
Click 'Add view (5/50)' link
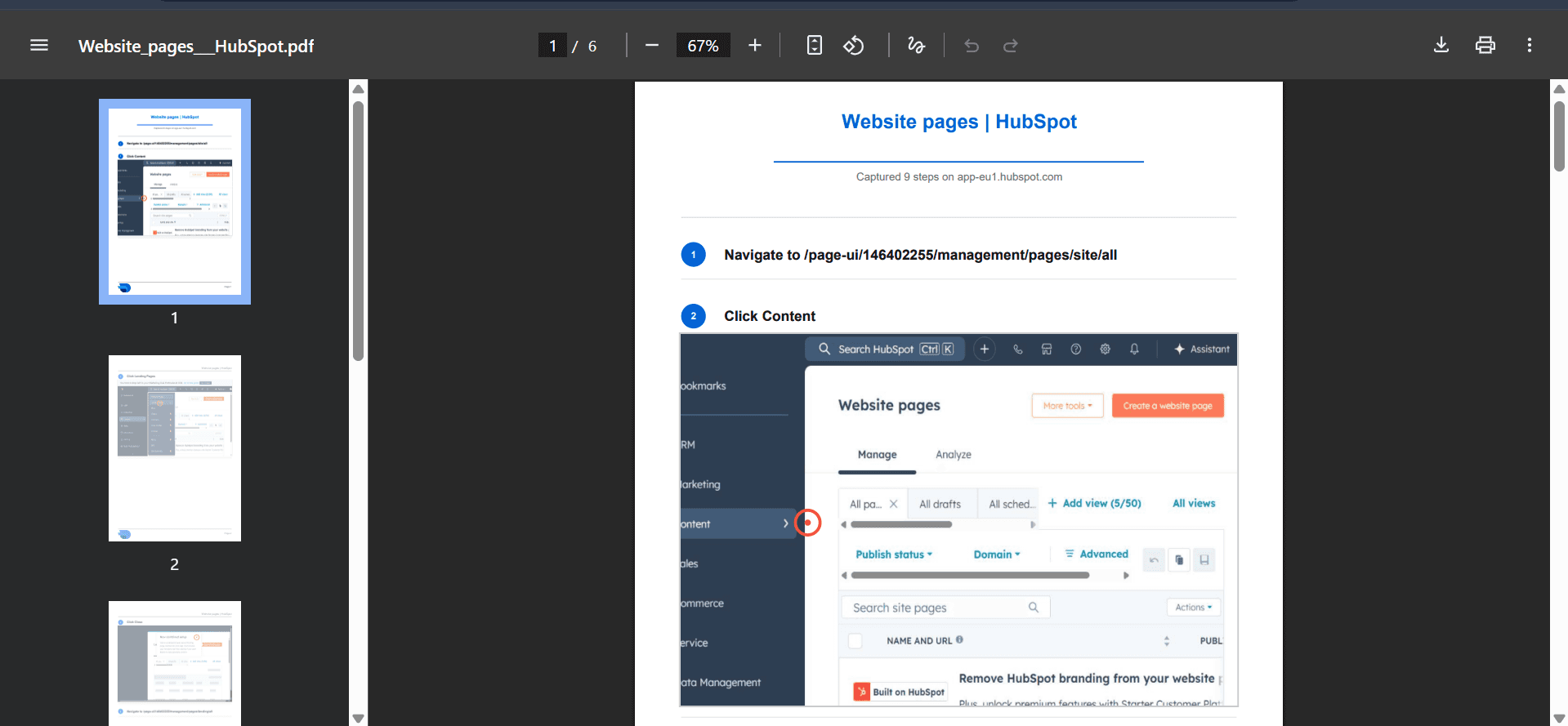click(1094, 503)
